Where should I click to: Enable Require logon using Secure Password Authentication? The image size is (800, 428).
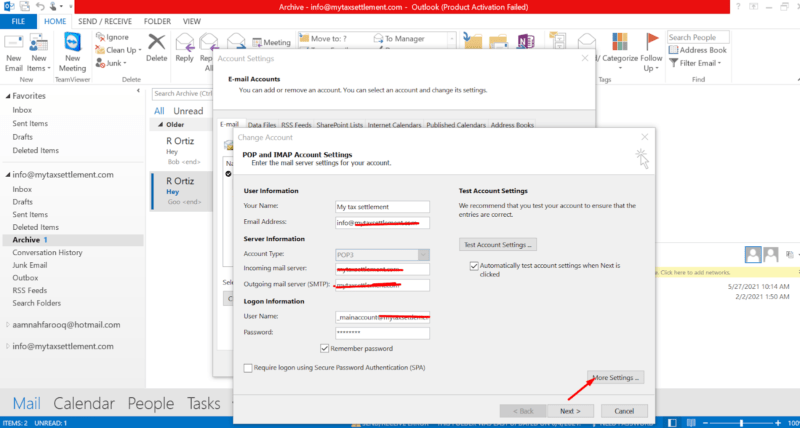[248, 367]
